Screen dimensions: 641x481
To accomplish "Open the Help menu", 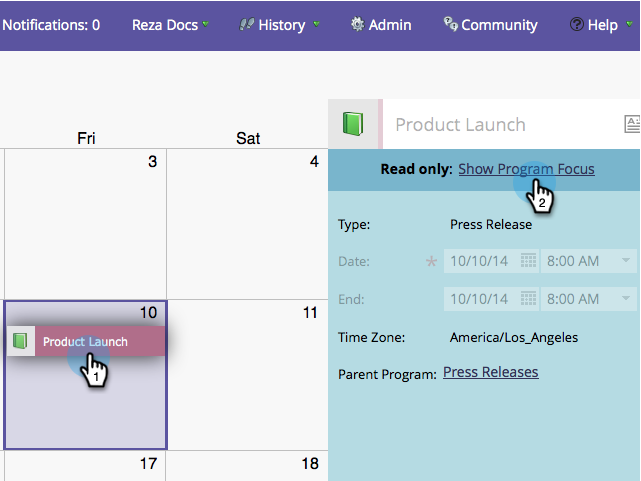I will click(606, 25).
